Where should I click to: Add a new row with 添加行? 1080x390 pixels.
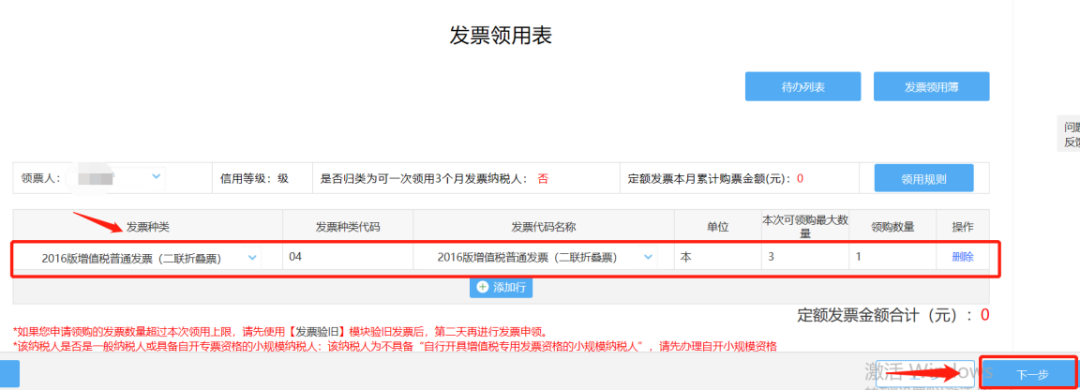click(501, 287)
